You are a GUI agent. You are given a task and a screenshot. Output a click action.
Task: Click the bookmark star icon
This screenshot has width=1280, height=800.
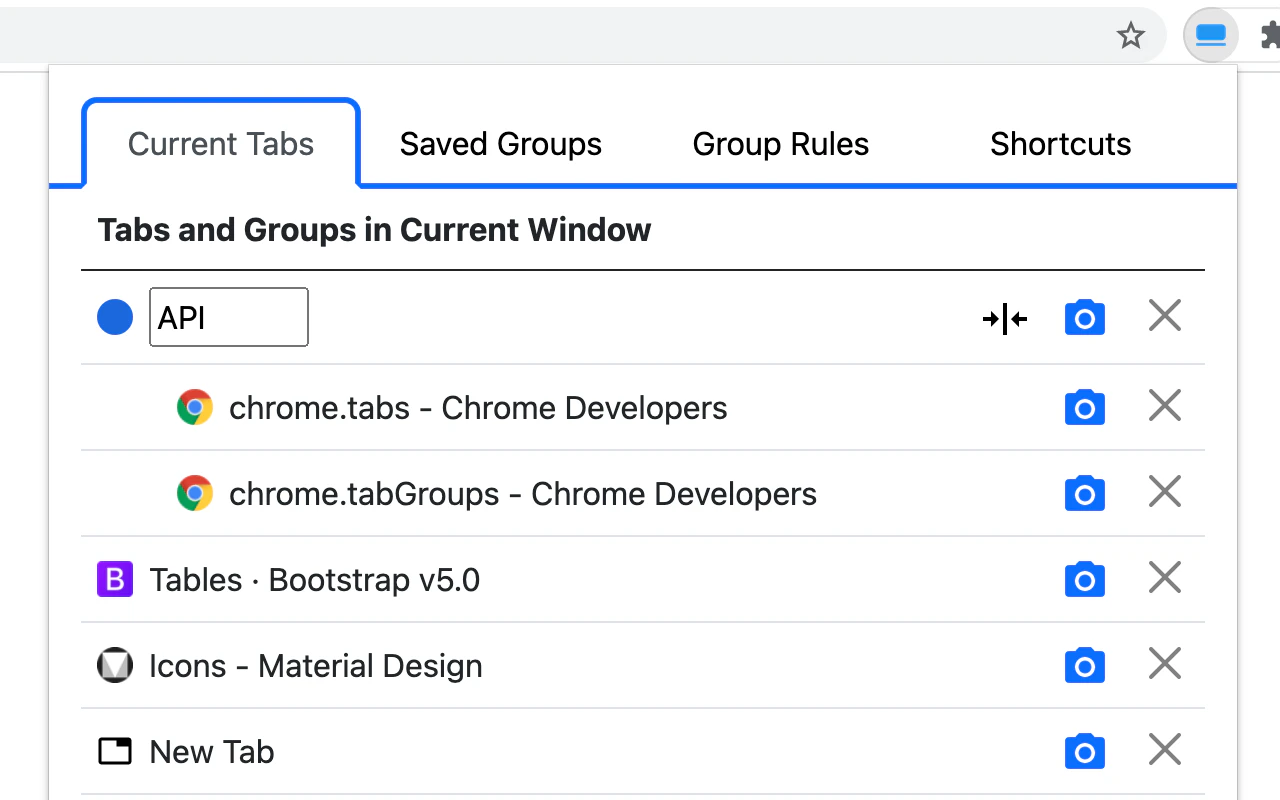(1131, 37)
